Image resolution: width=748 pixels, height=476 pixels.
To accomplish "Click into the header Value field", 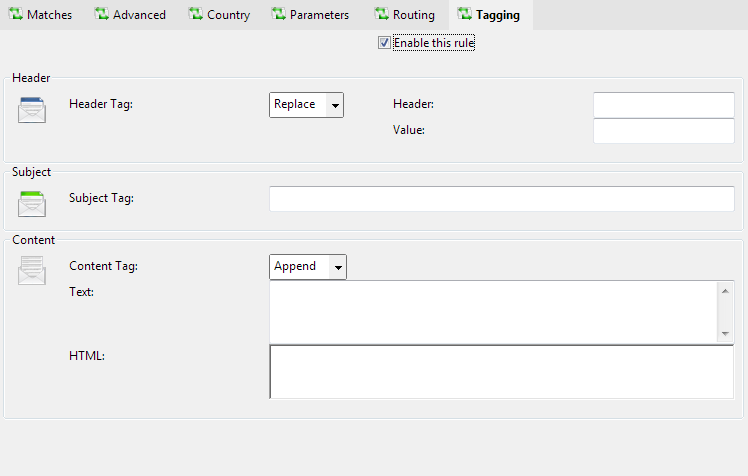I will coord(663,131).
